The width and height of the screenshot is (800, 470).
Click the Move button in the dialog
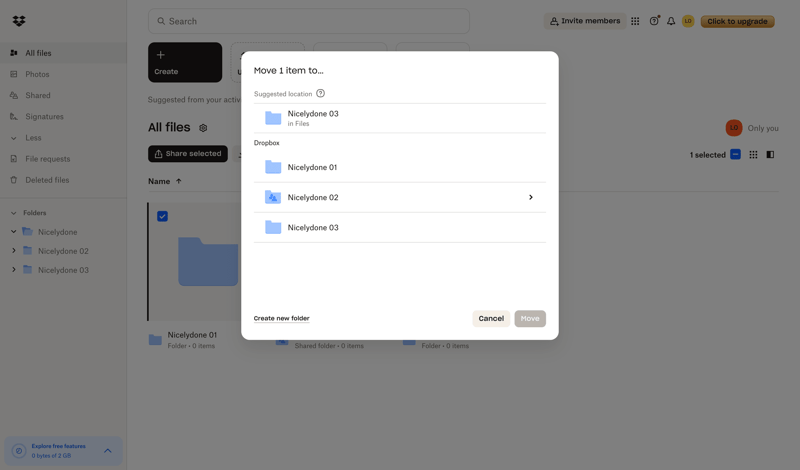pyautogui.click(x=530, y=318)
